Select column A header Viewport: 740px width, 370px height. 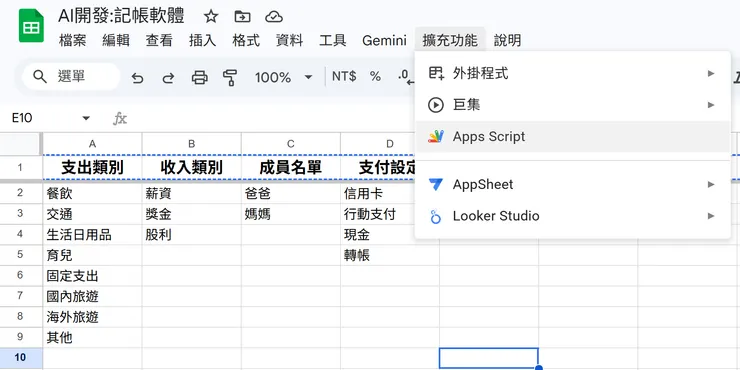[x=92, y=143]
